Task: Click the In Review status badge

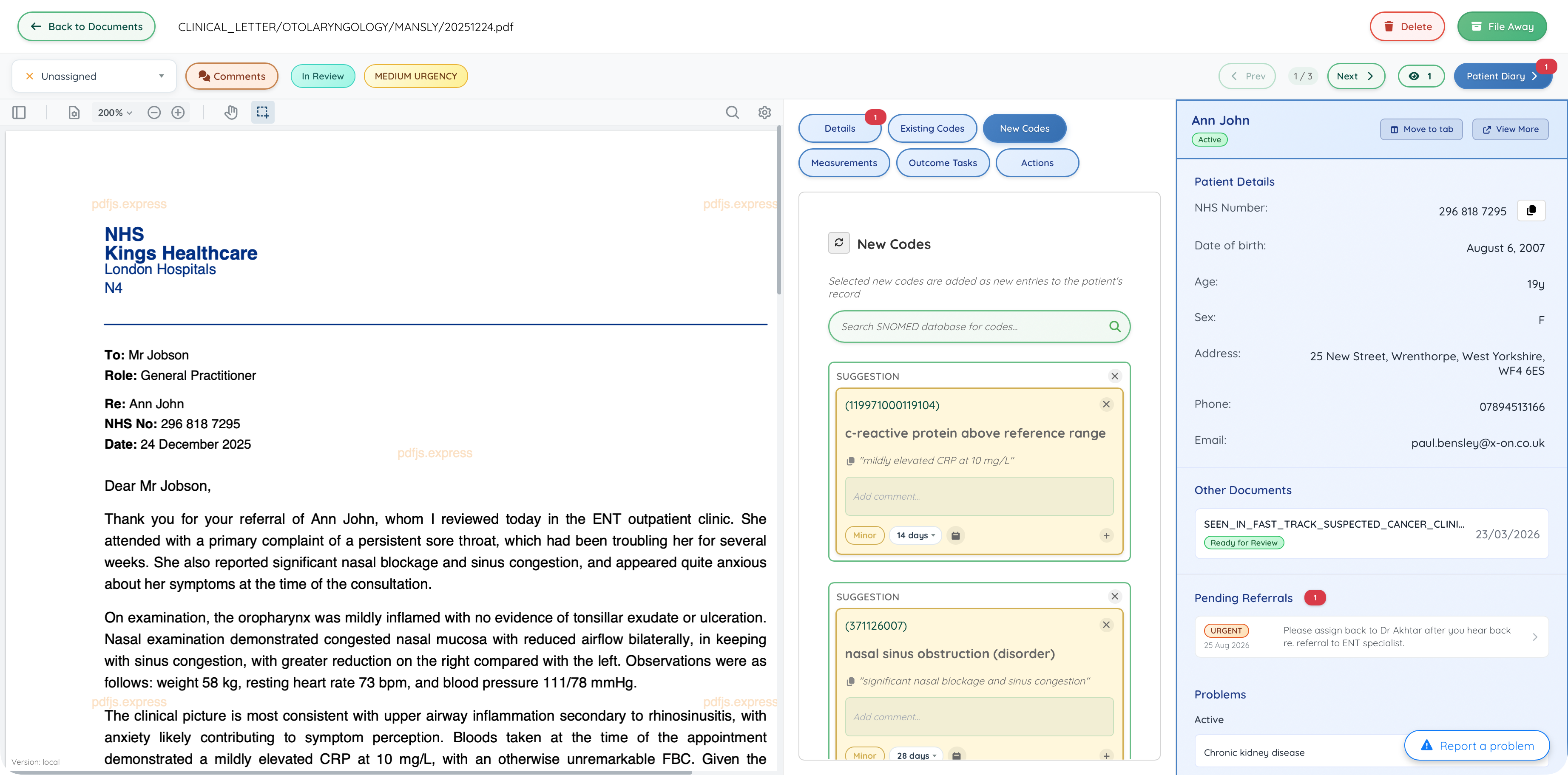Action: point(323,76)
